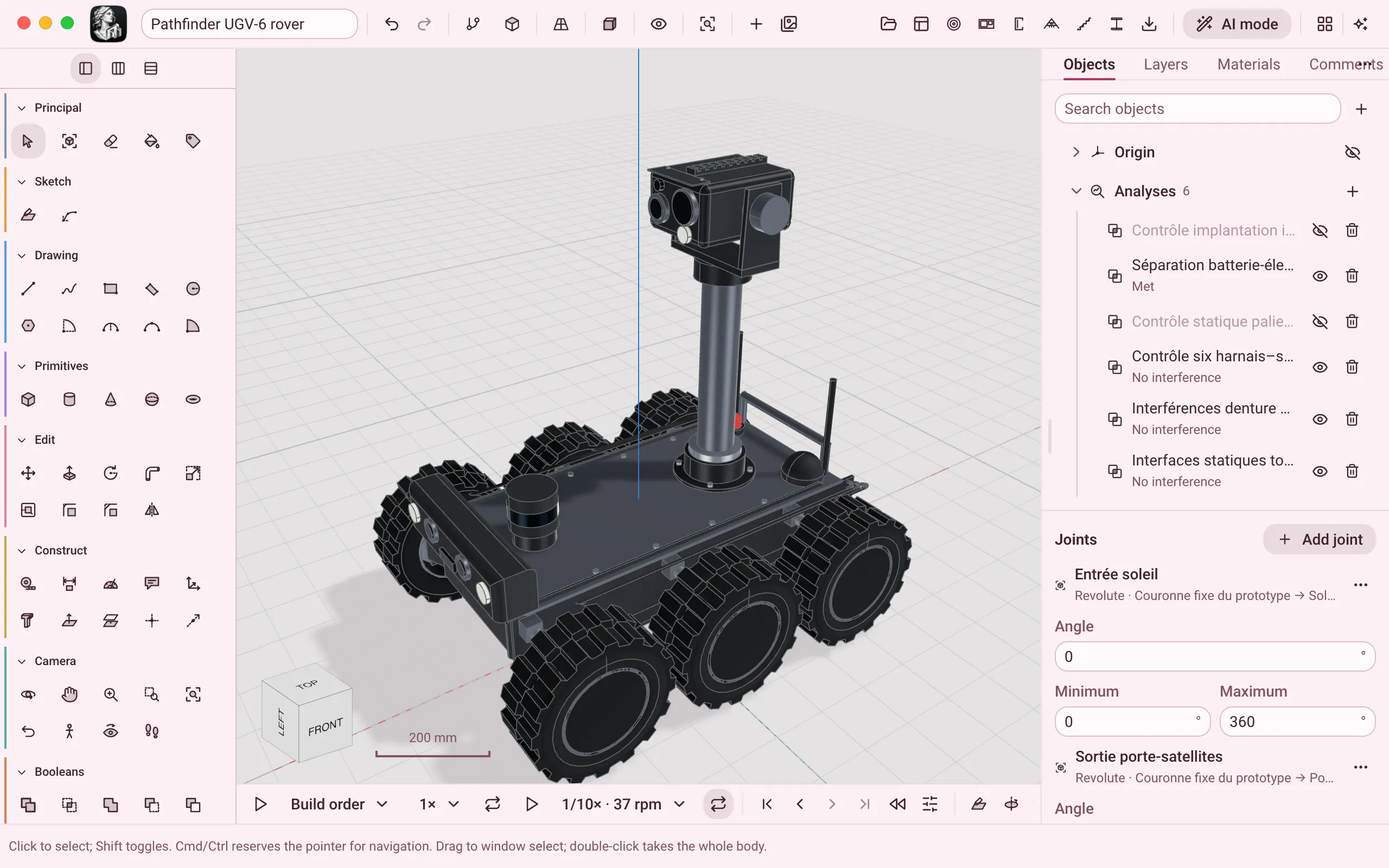The width and height of the screenshot is (1389, 868).
Task: Toggle the highlighted loop button beside rpm
Action: [x=718, y=805]
